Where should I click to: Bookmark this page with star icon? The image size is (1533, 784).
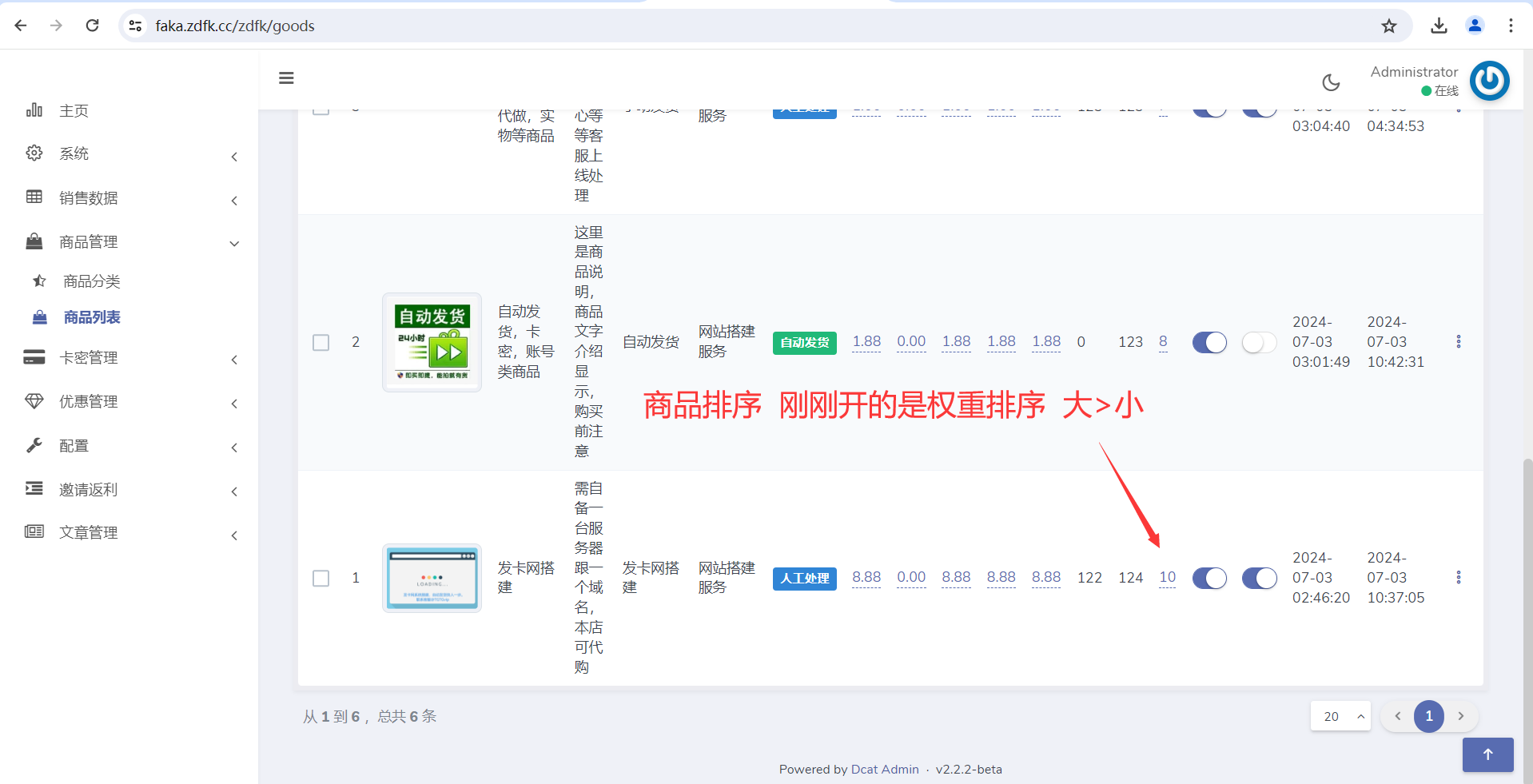tap(1389, 26)
